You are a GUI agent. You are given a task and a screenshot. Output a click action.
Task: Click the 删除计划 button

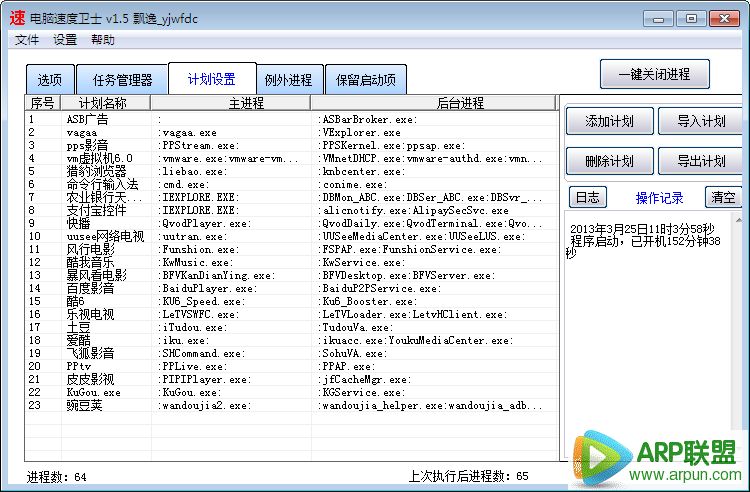(609, 161)
